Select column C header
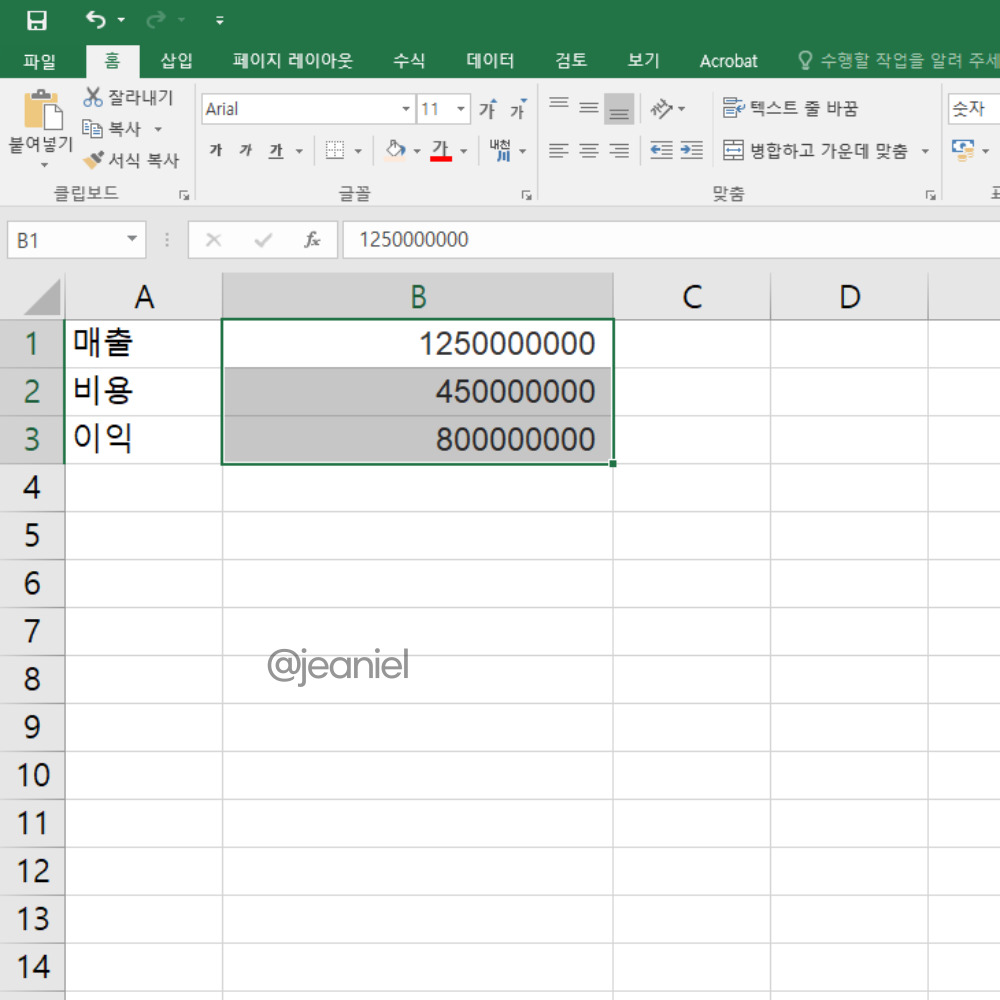Image resolution: width=1000 pixels, height=1000 pixels. [x=692, y=297]
